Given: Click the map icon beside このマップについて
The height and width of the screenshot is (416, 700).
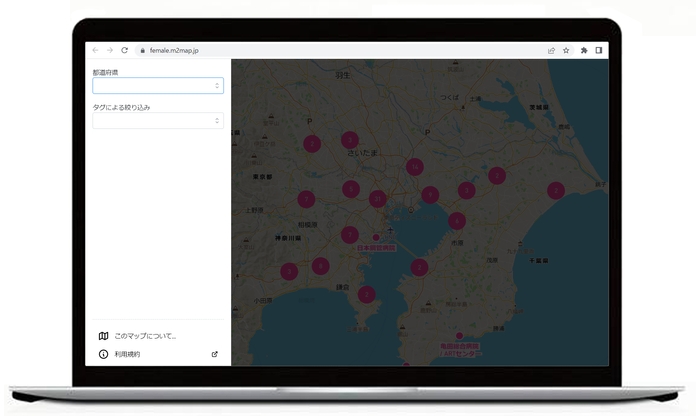Looking at the screenshot, I should coord(103,336).
